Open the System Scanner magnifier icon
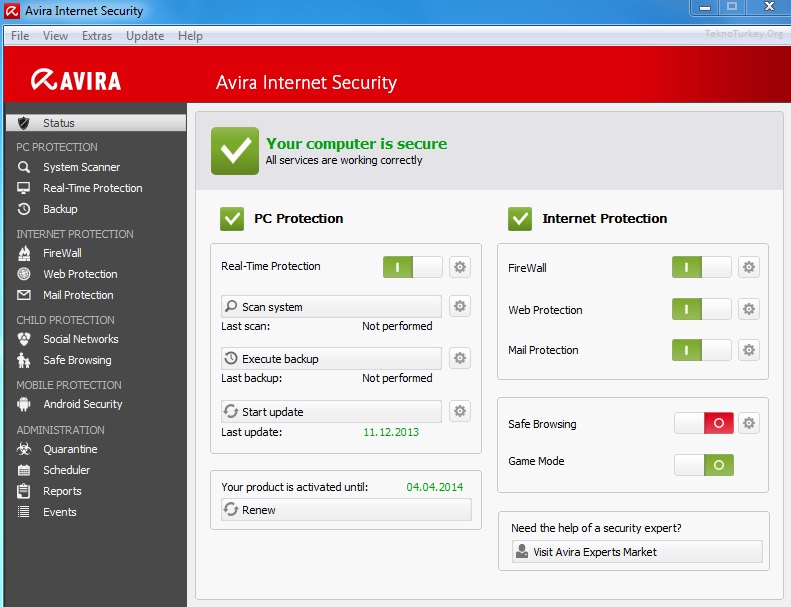The image size is (791, 607). (24, 167)
